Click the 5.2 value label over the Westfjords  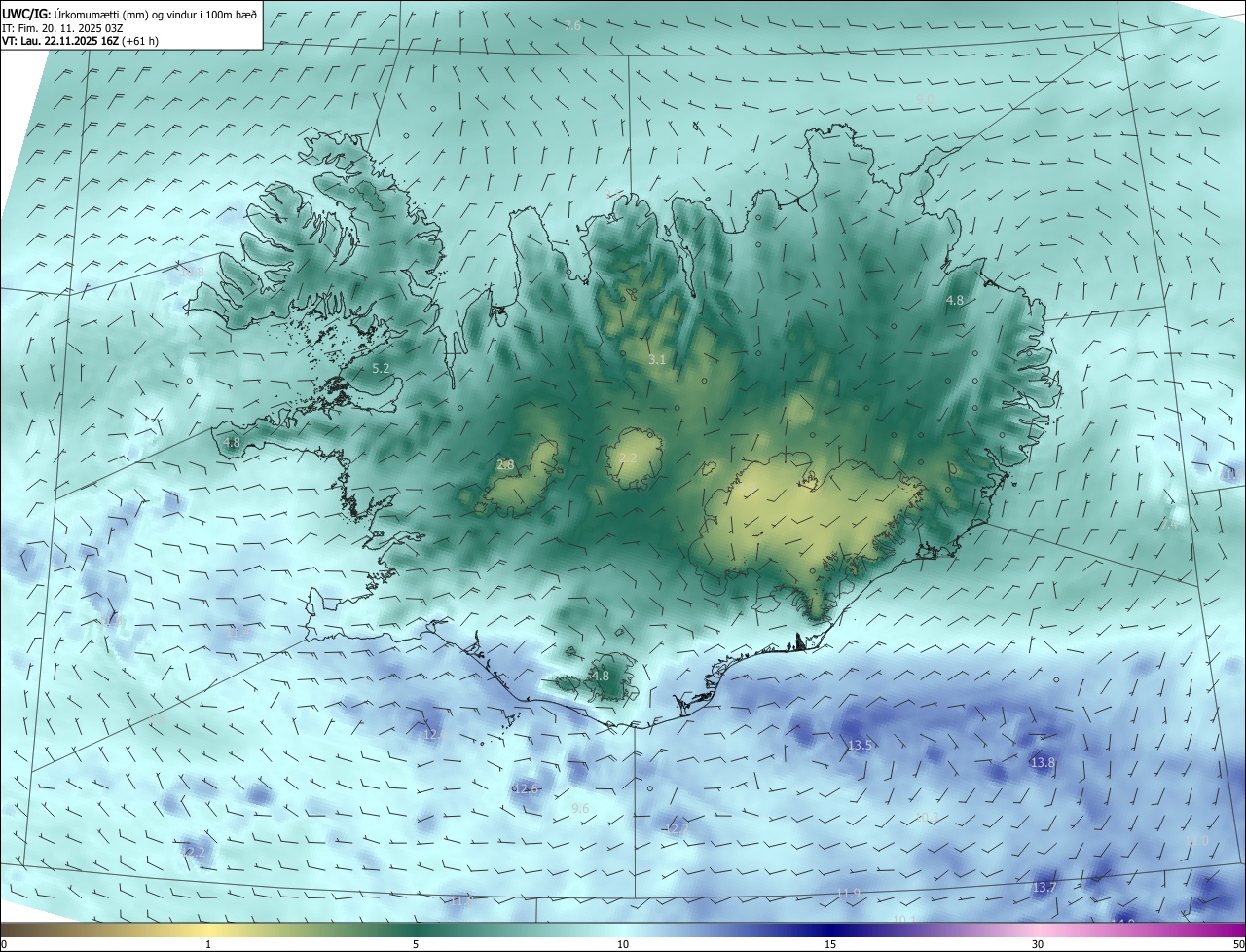click(381, 368)
